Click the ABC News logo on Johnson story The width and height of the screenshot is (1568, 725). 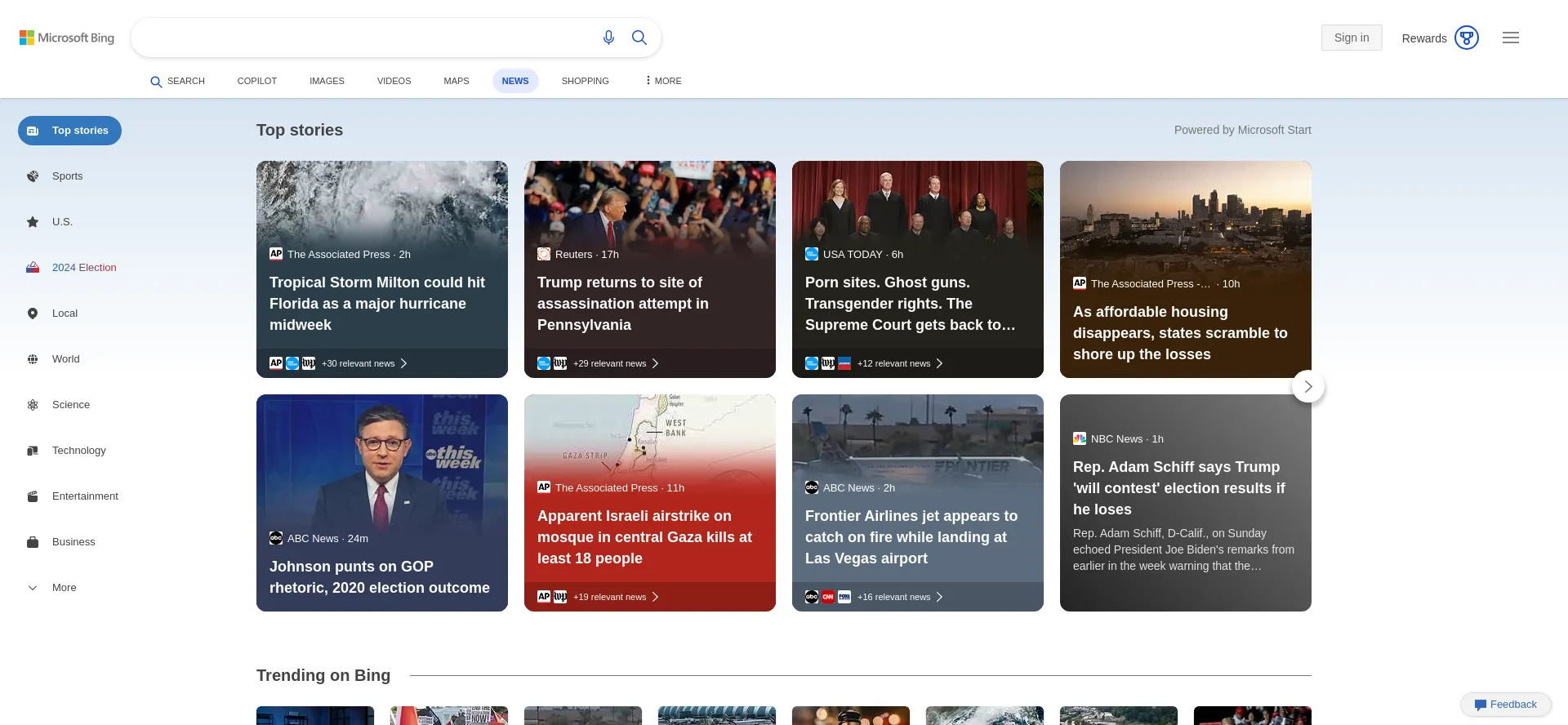(x=276, y=538)
